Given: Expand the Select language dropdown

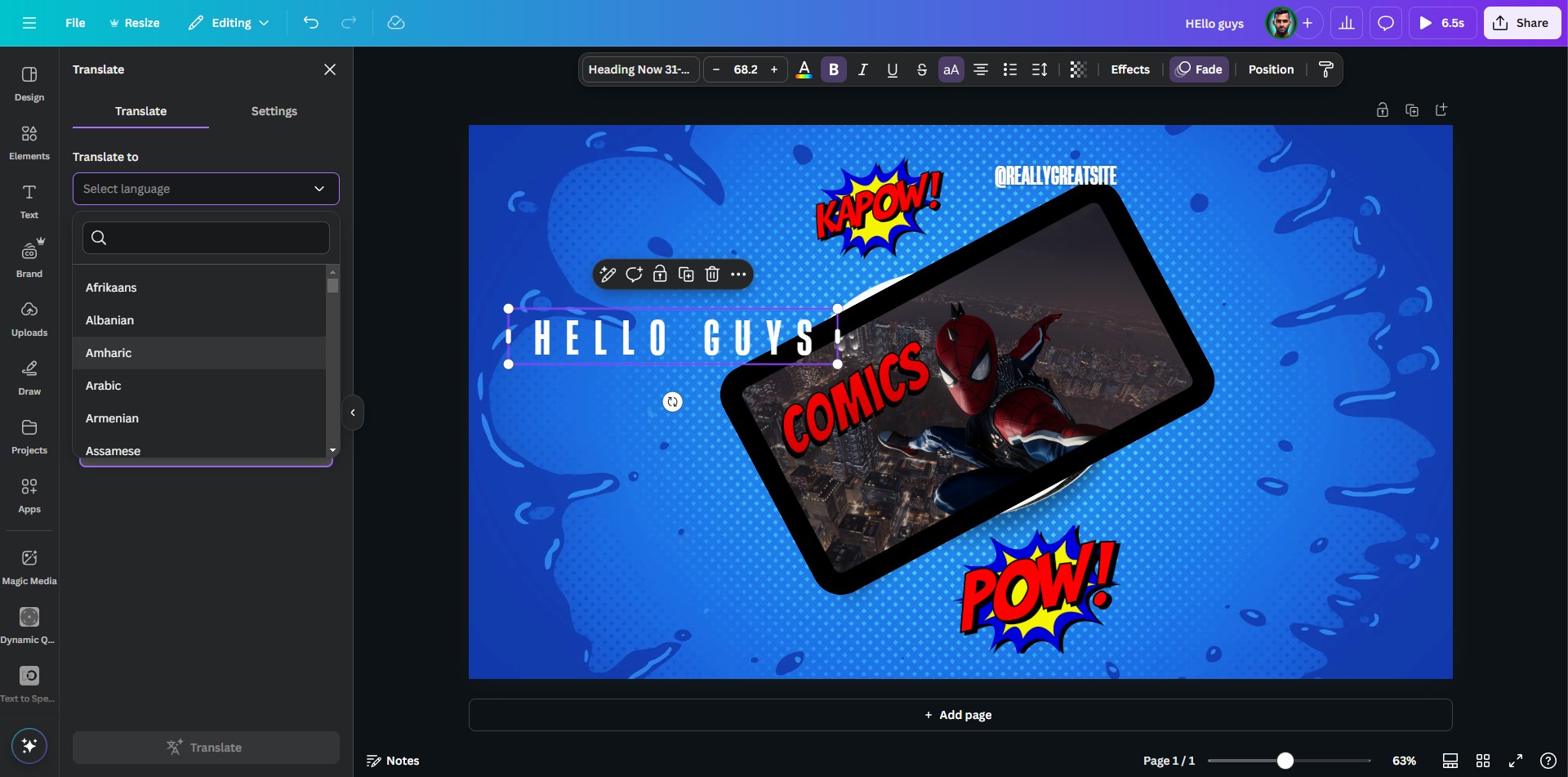Looking at the screenshot, I should (x=206, y=189).
